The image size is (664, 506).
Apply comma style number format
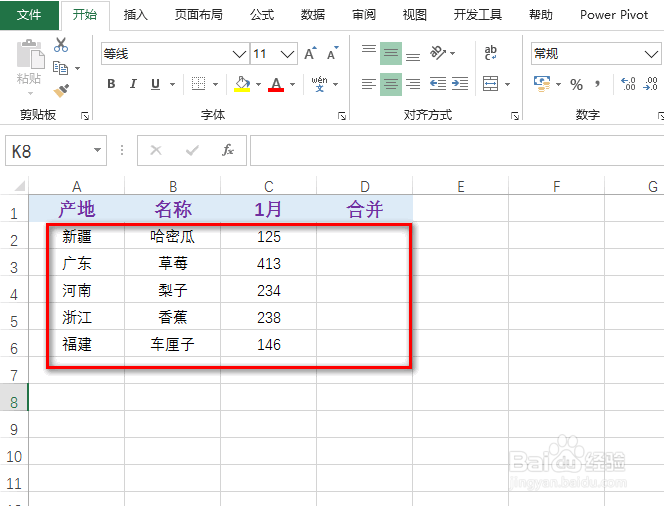(598, 84)
